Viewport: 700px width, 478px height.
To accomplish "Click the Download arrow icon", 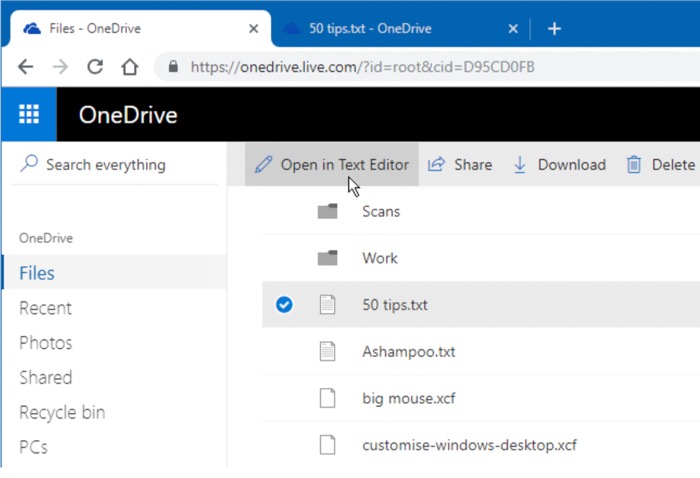I will (x=520, y=165).
